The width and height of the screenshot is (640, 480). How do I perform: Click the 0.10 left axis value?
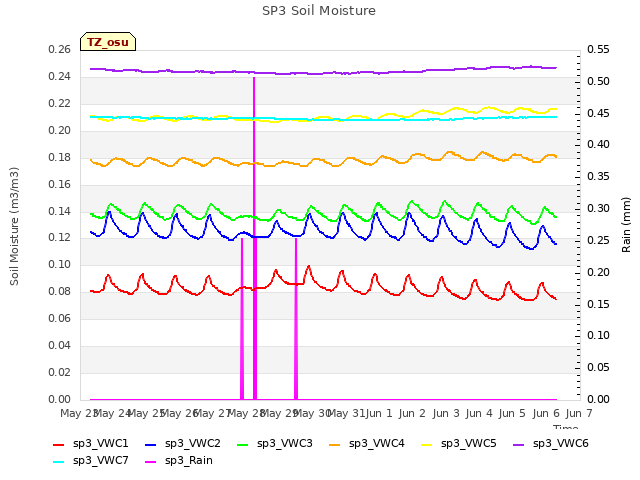(x=60, y=264)
